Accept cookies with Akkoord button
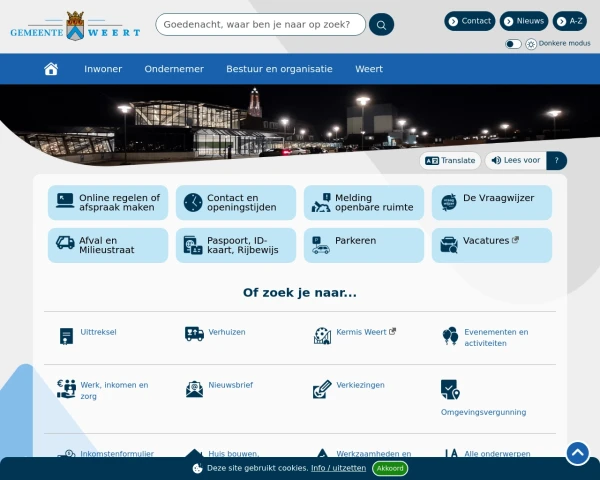 click(390, 468)
